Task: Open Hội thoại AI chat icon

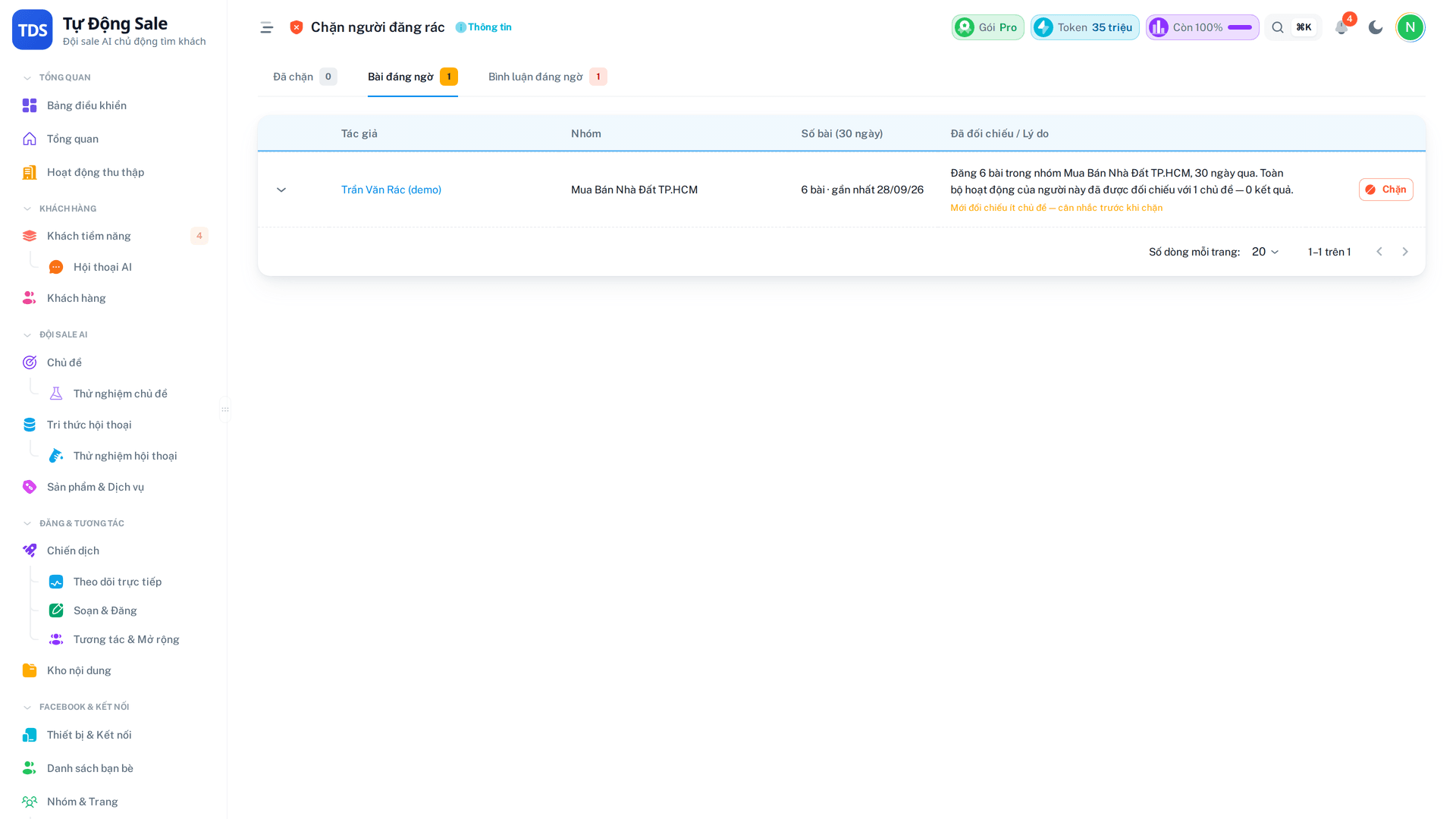Action: [x=56, y=267]
